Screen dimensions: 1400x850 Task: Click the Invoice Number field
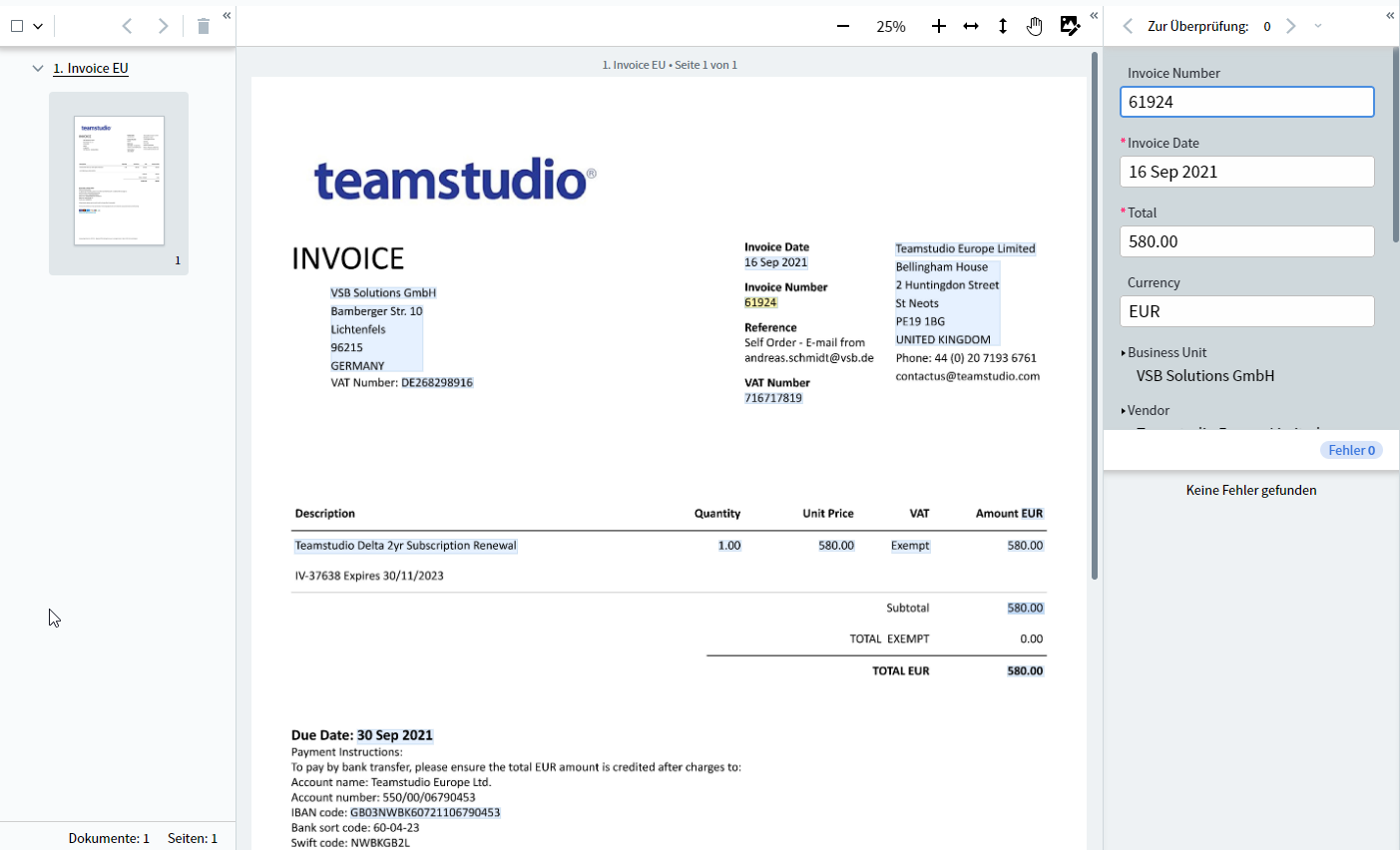[1247, 102]
